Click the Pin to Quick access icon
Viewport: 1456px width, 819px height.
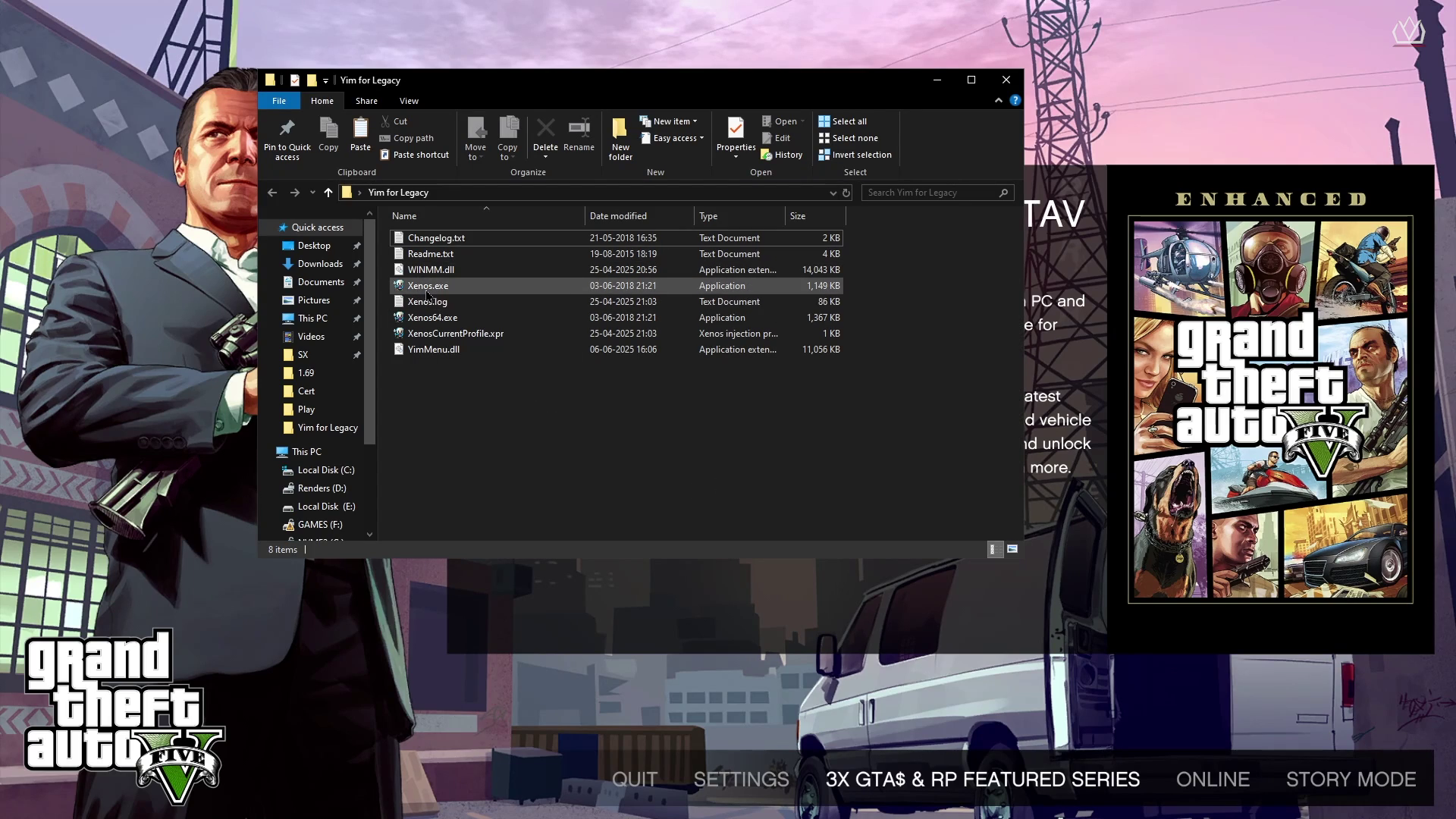pyautogui.click(x=287, y=127)
